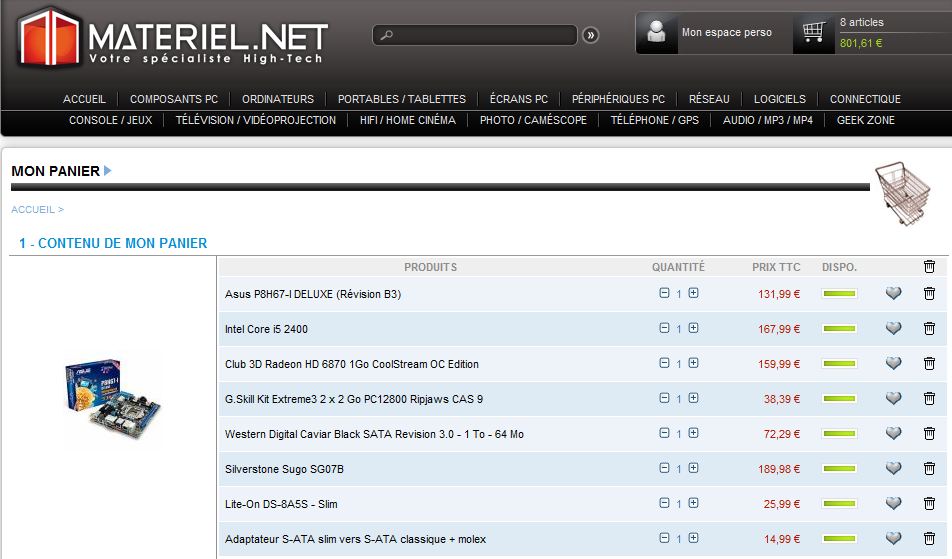Image resolution: width=952 pixels, height=559 pixels.
Task: Delete Intel Core i5 2400 with trash icon
Action: point(929,329)
